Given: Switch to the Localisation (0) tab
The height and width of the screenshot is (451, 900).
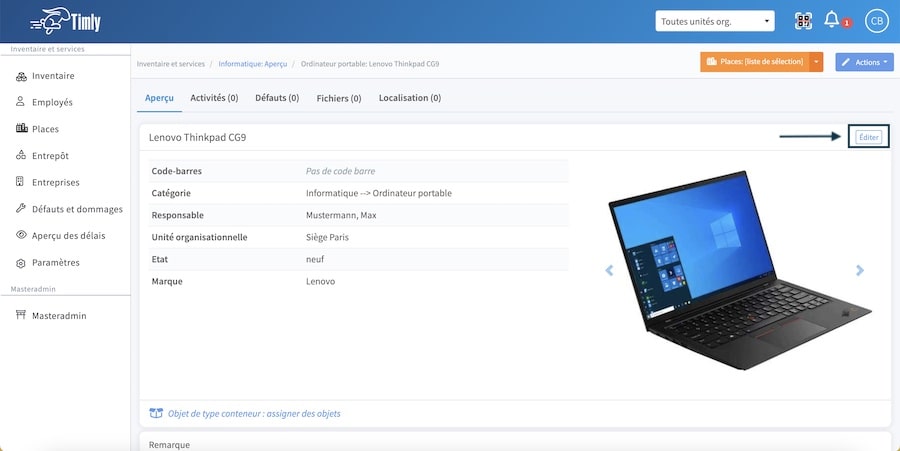Looking at the screenshot, I should (410, 98).
